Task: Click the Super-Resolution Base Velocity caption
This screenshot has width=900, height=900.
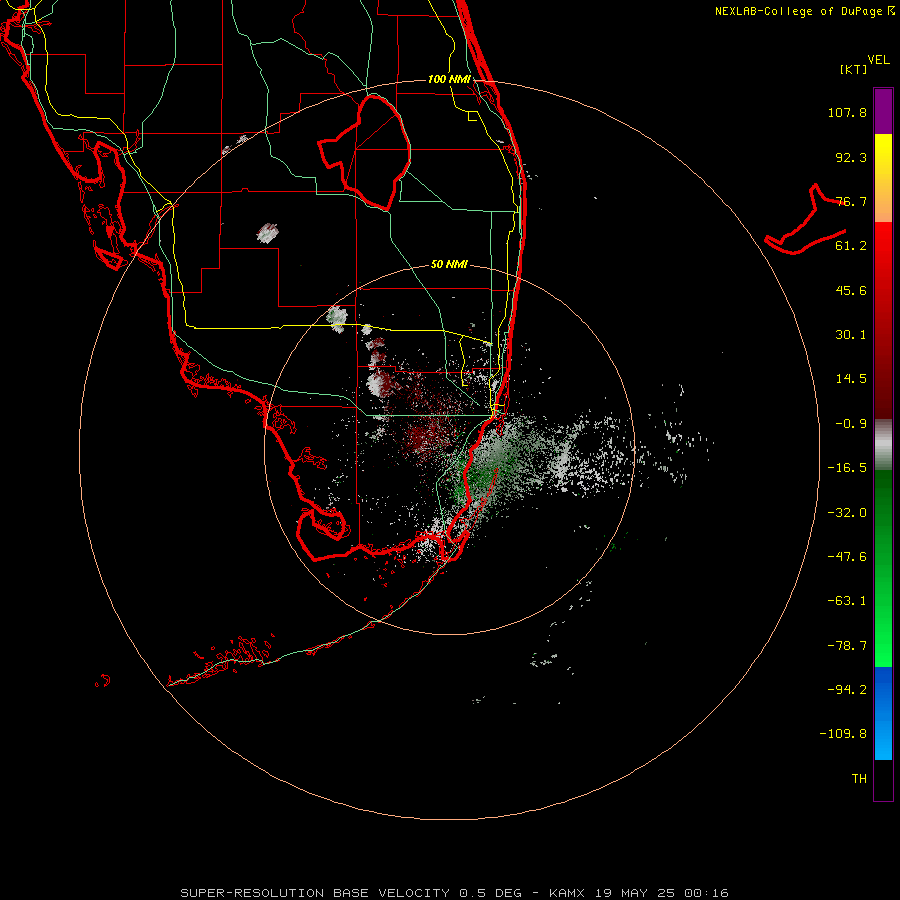Action: [454, 893]
